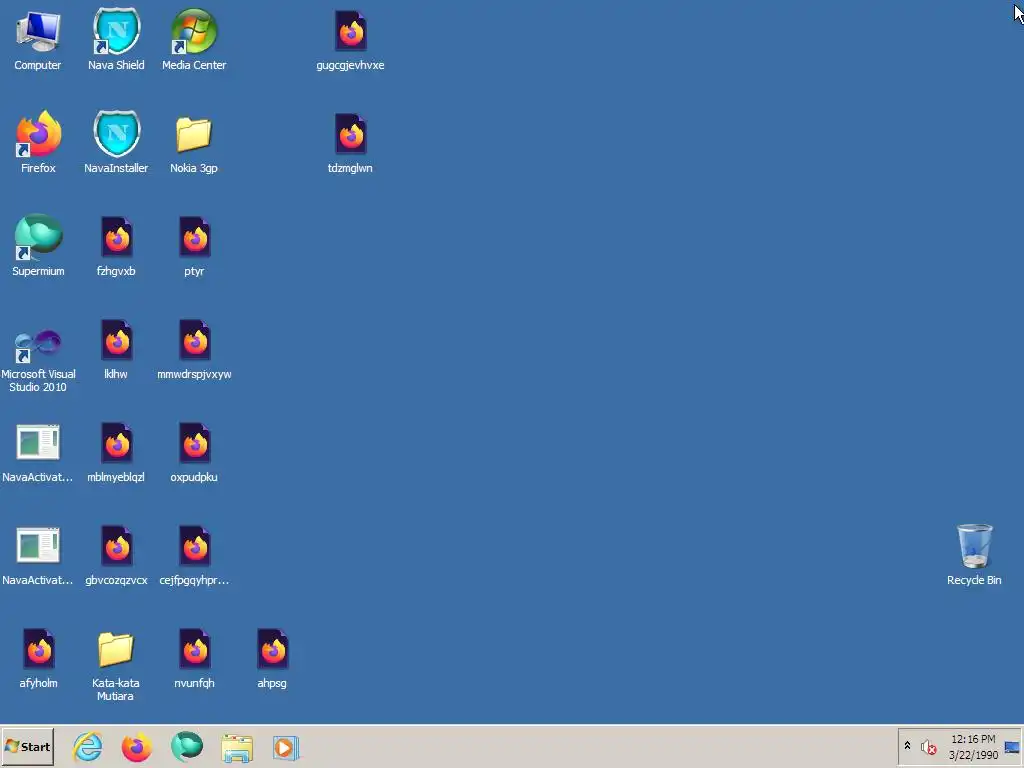Launch Supermium from the taskbar

pyautogui.click(x=187, y=747)
